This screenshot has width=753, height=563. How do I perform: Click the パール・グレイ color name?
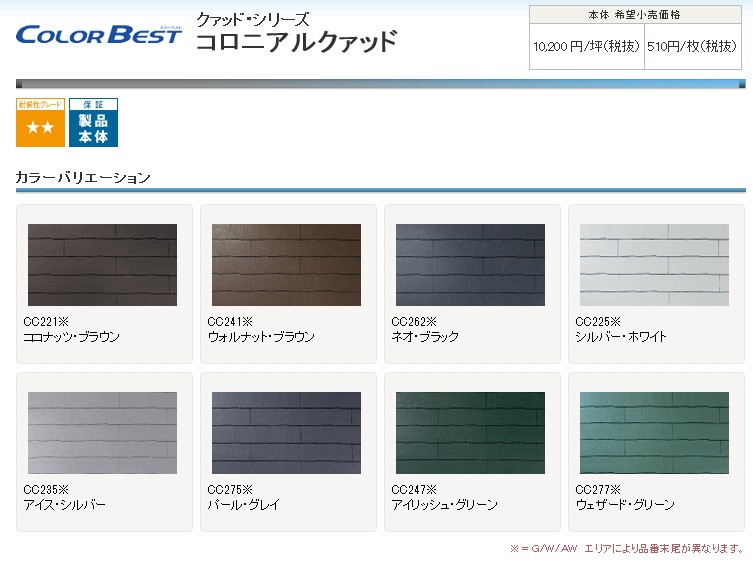pyautogui.click(x=243, y=505)
